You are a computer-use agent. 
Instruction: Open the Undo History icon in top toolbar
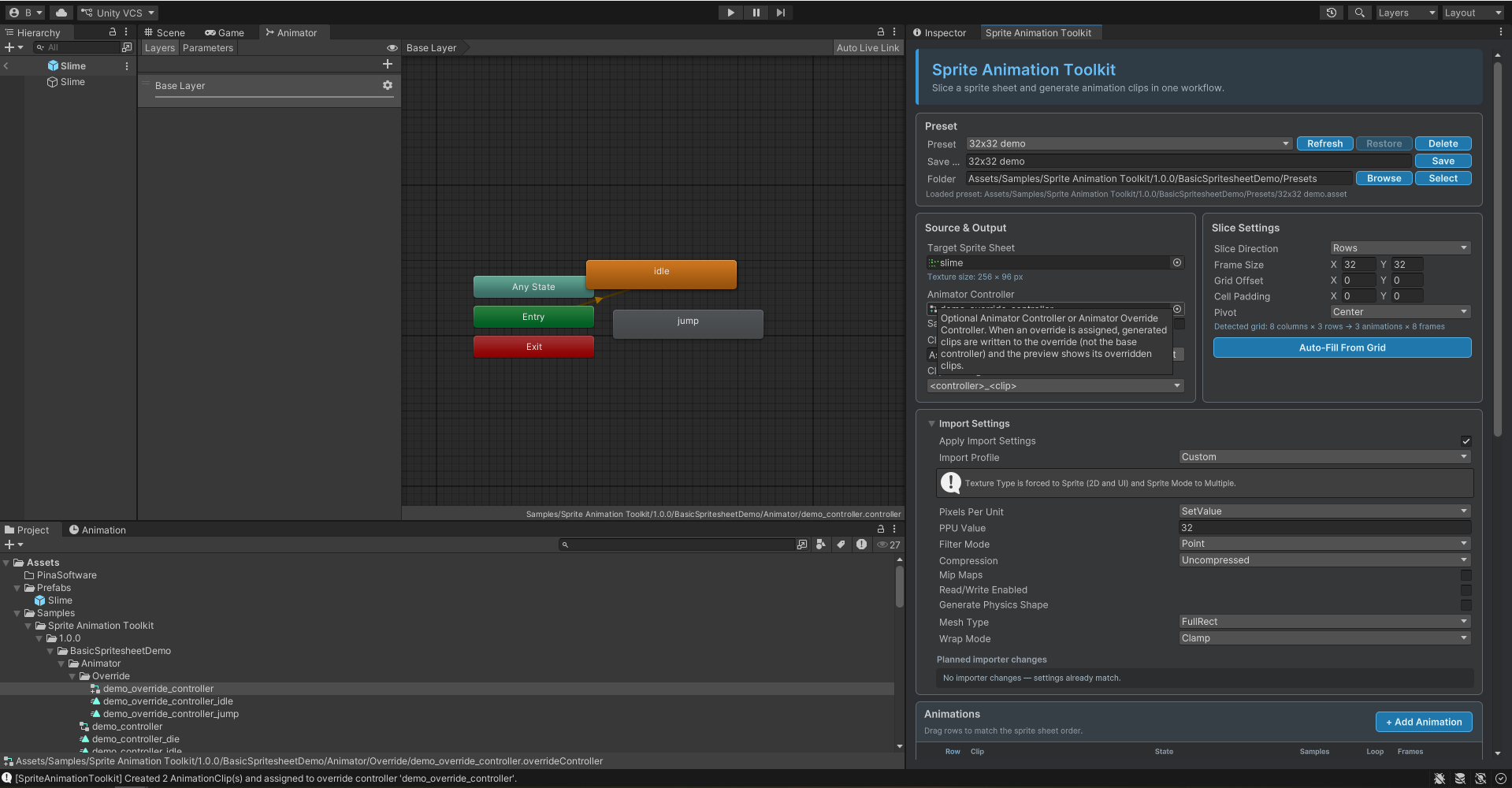click(x=1331, y=13)
